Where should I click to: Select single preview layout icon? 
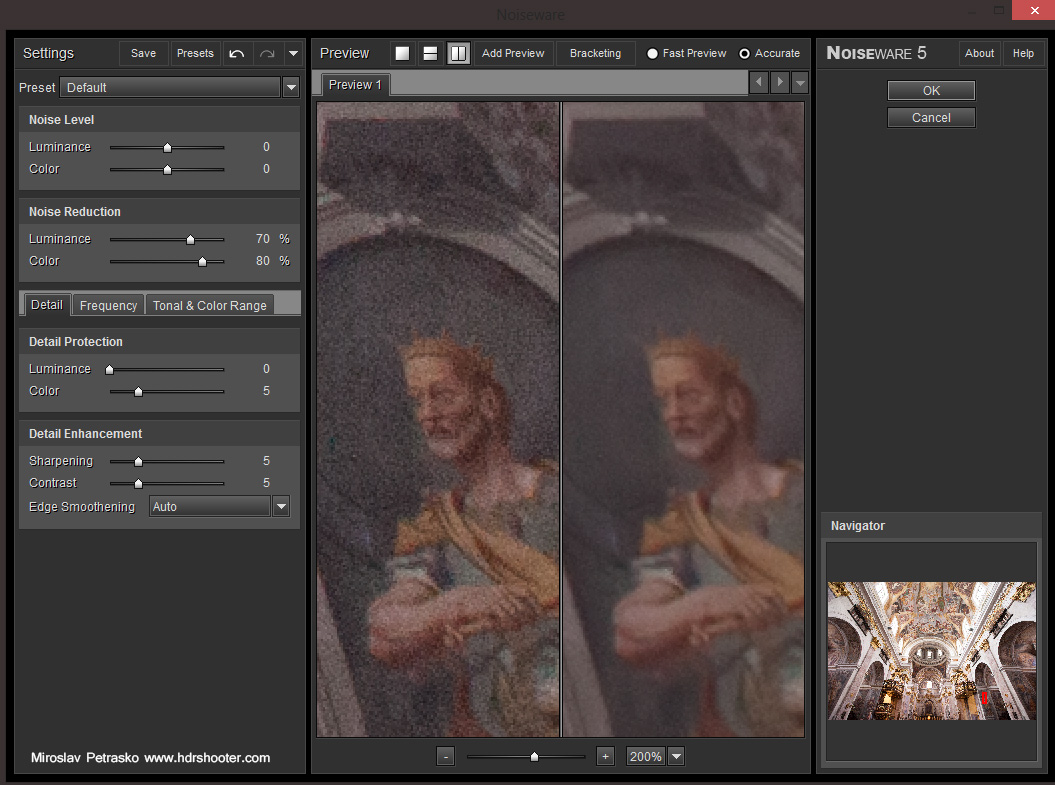tap(402, 53)
